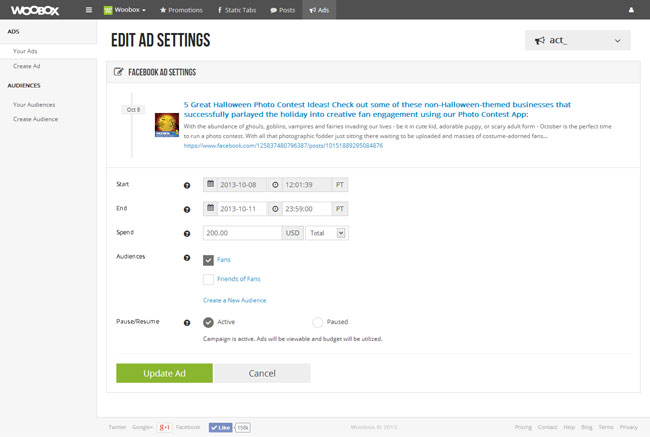Screen dimensions: 650x437
Task: Open the 5 Great Halloween Photo Contest post title
Action: click(x=377, y=109)
